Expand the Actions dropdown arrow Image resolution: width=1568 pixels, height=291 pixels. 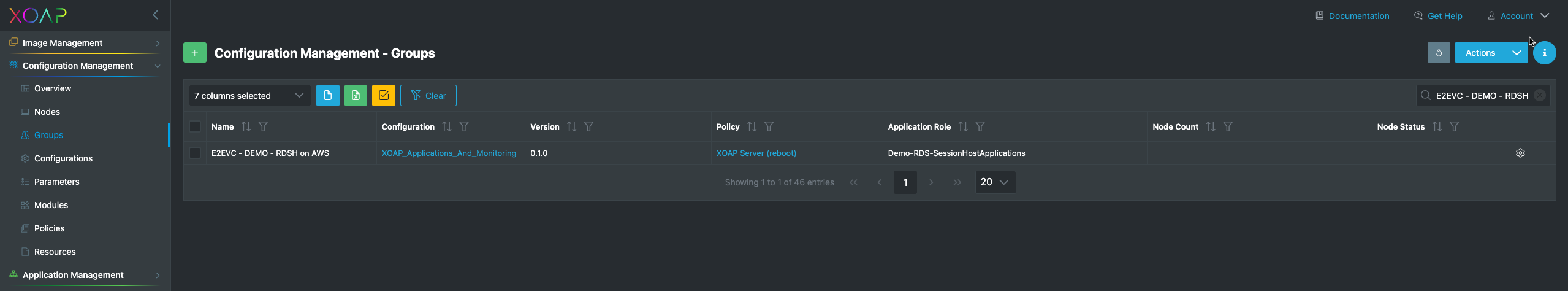1516,53
